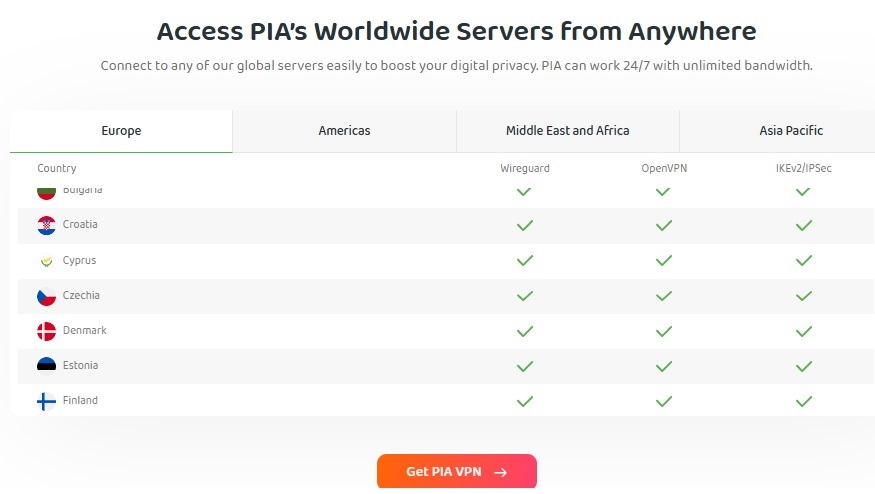Image resolution: width=875 pixels, height=494 pixels.
Task: Click Finland's IKEv2/IPSec checkmark
Action: tap(804, 401)
